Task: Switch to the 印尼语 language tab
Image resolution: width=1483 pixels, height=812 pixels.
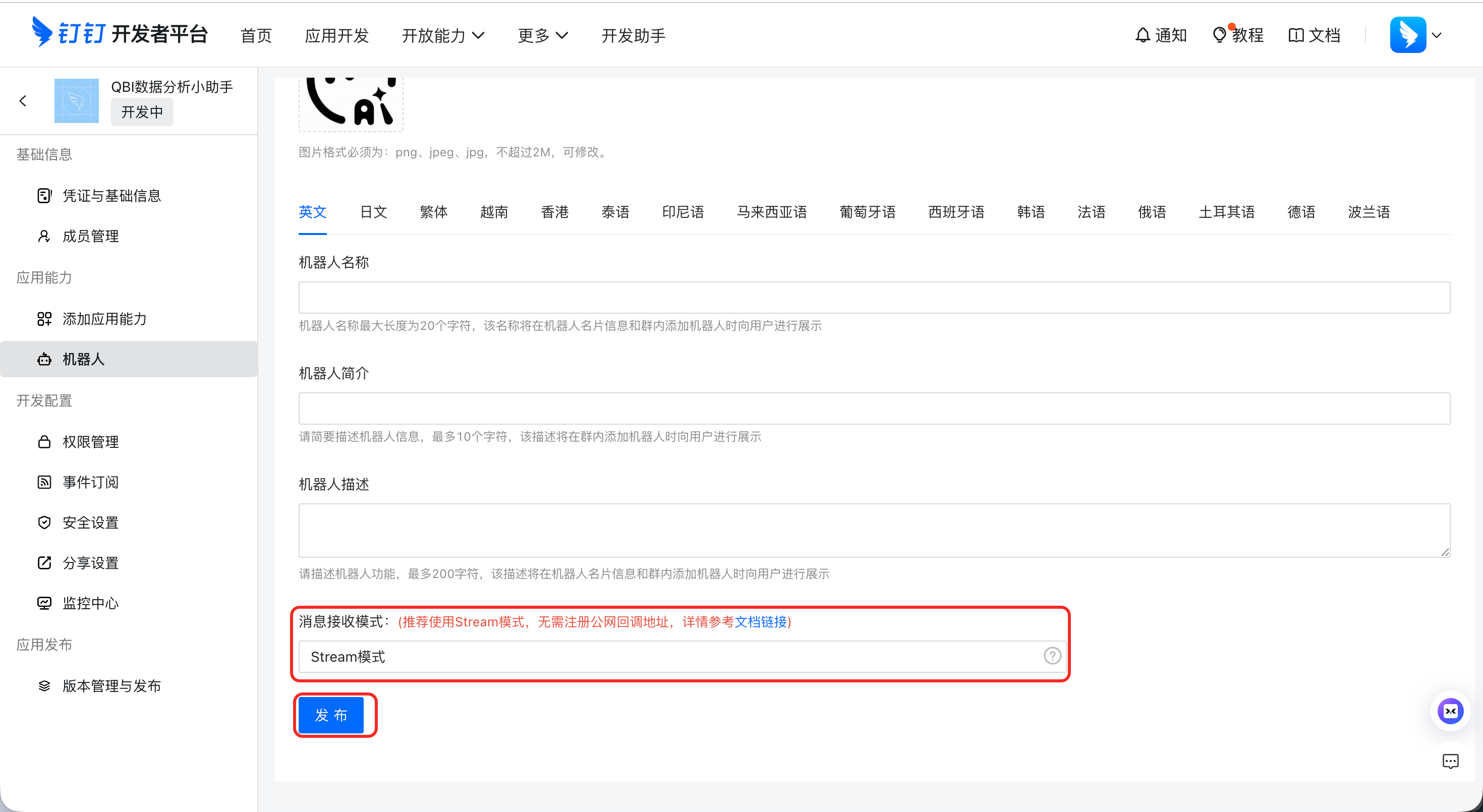Action: coord(683,212)
